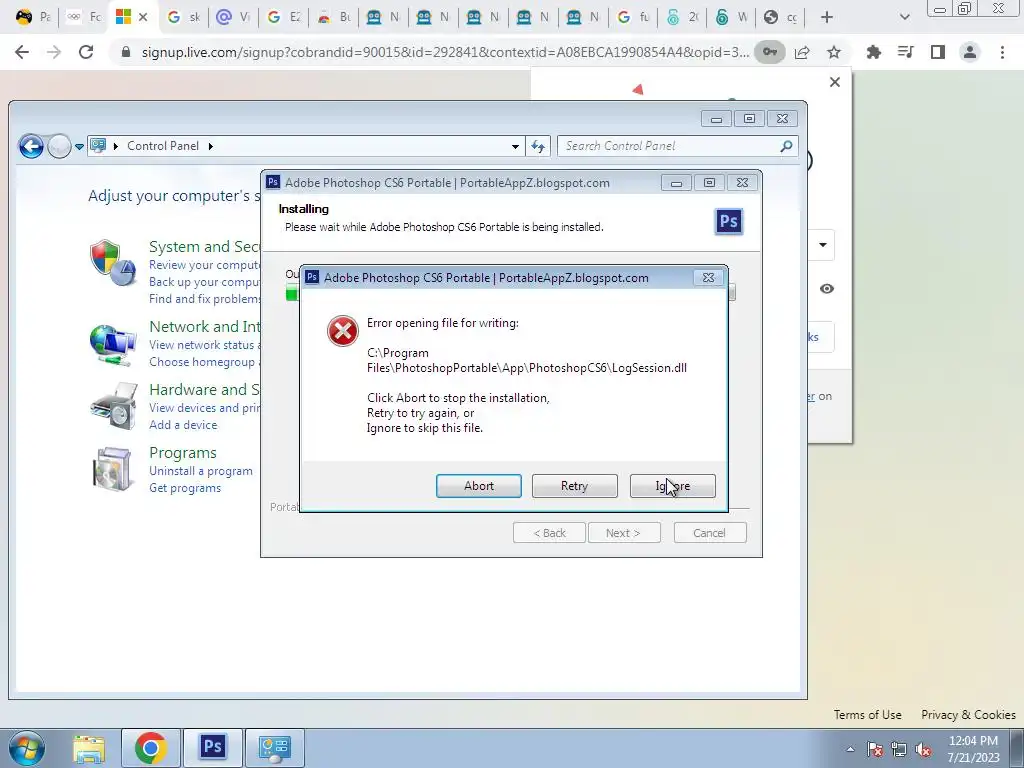Open Chrome saved passwords key icon
The image size is (1024, 768).
(770, 52)
